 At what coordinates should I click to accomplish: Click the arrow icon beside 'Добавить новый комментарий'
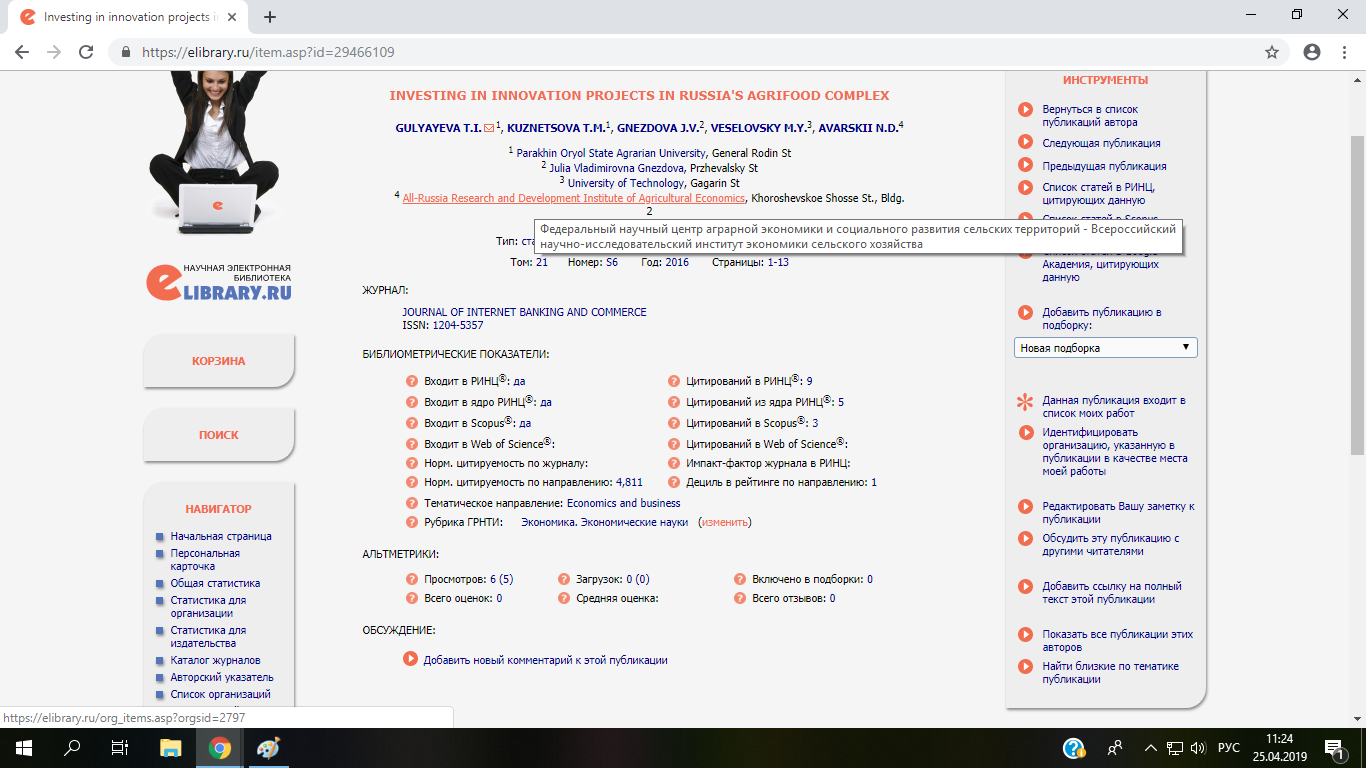(x=410, y=659)
